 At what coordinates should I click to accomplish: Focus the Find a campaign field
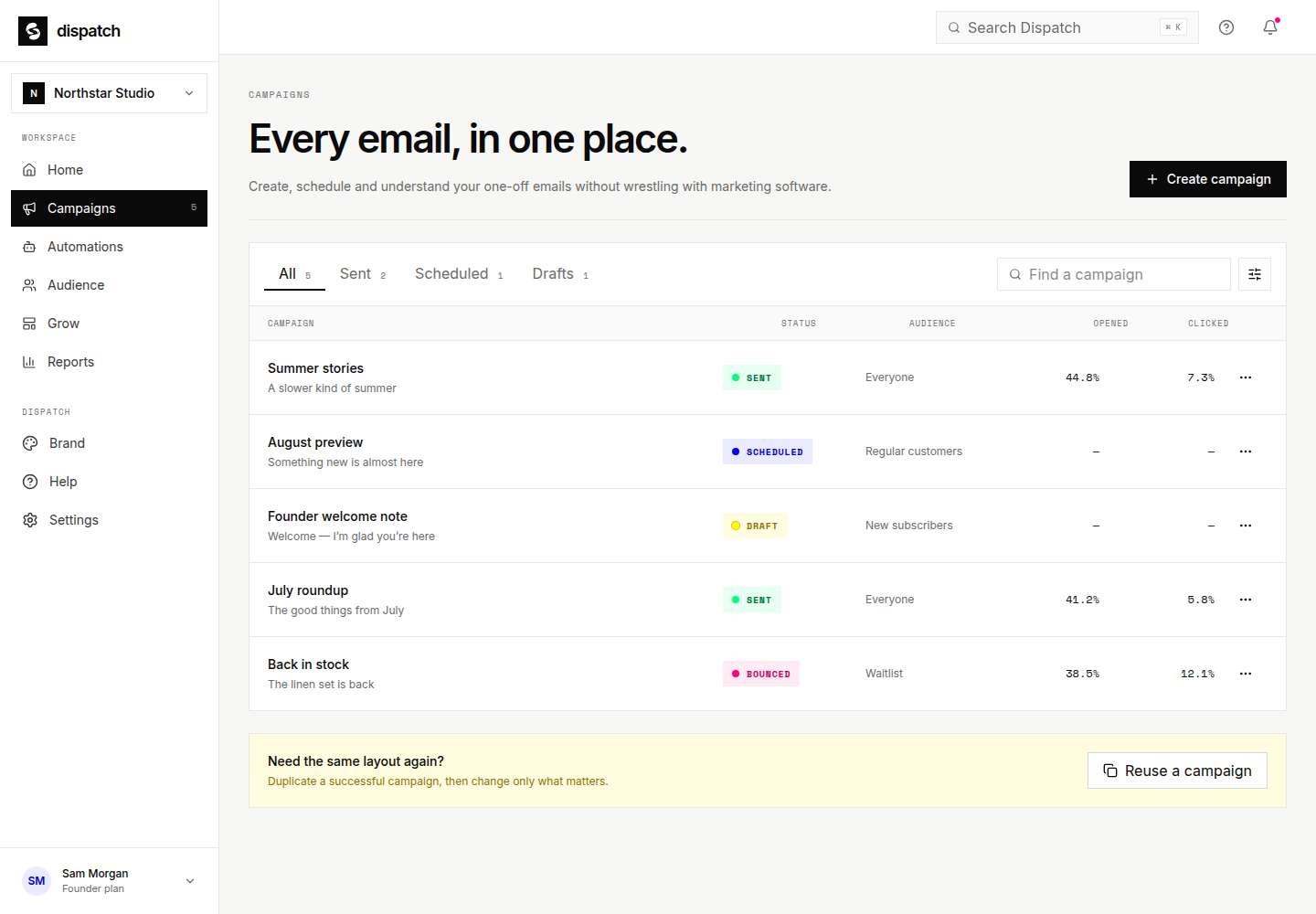click(1113, 274)
